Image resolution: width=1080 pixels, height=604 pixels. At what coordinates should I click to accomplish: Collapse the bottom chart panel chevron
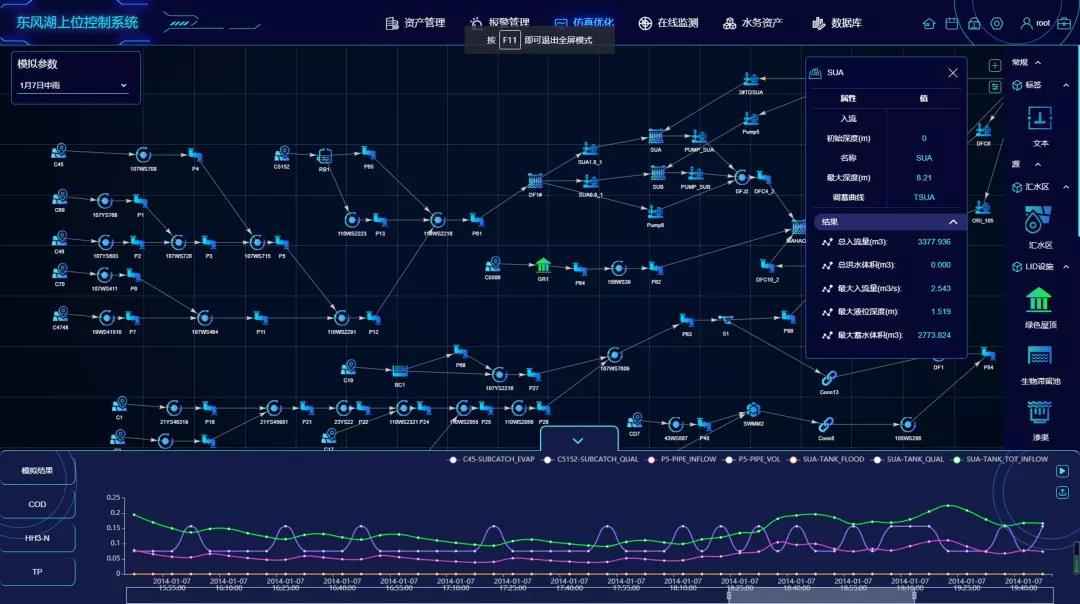point(578,440)
